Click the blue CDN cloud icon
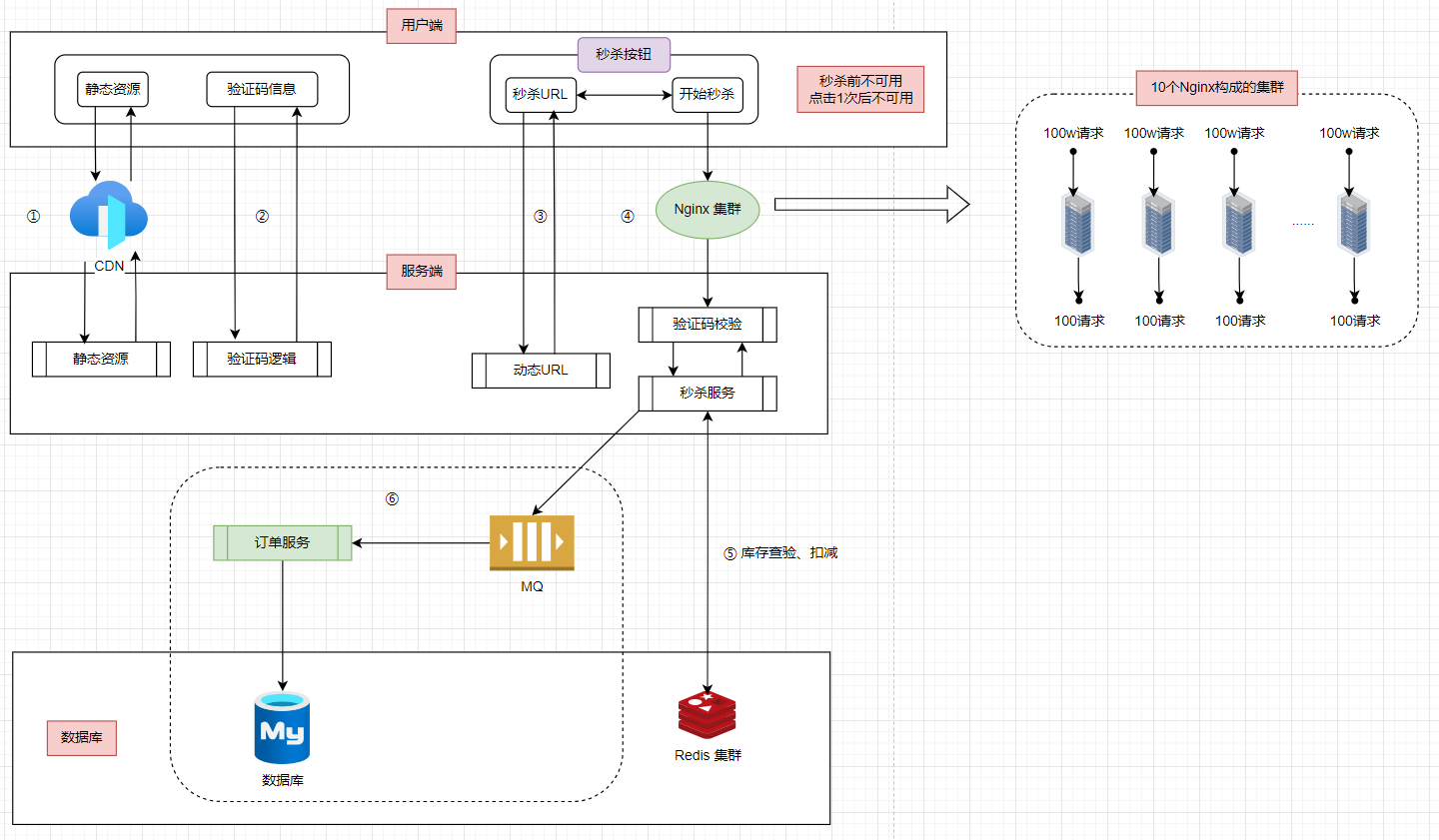 click(109, 215)
